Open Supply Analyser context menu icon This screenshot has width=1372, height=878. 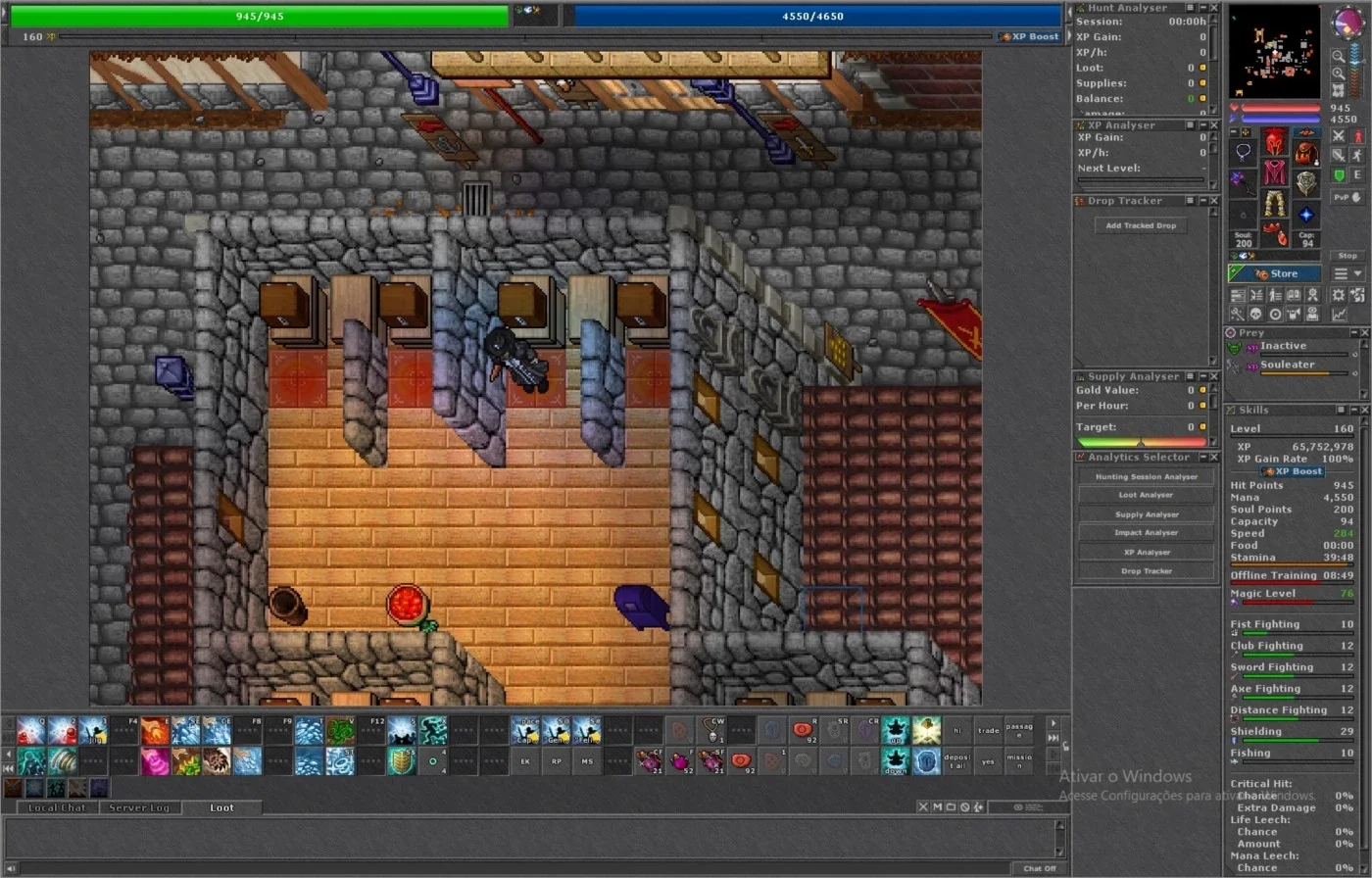click(x=1190, y=376)
